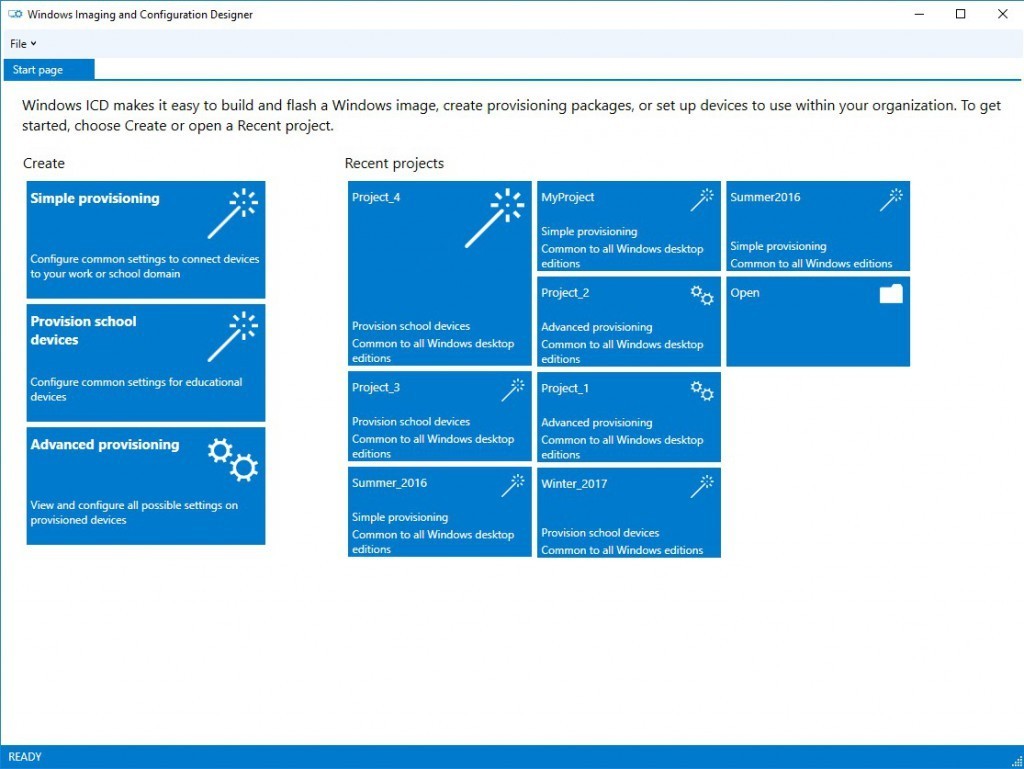Click the Advanced provisioning title text
Viewport: 1024px width, 769px height.
[x=105, y=445]
